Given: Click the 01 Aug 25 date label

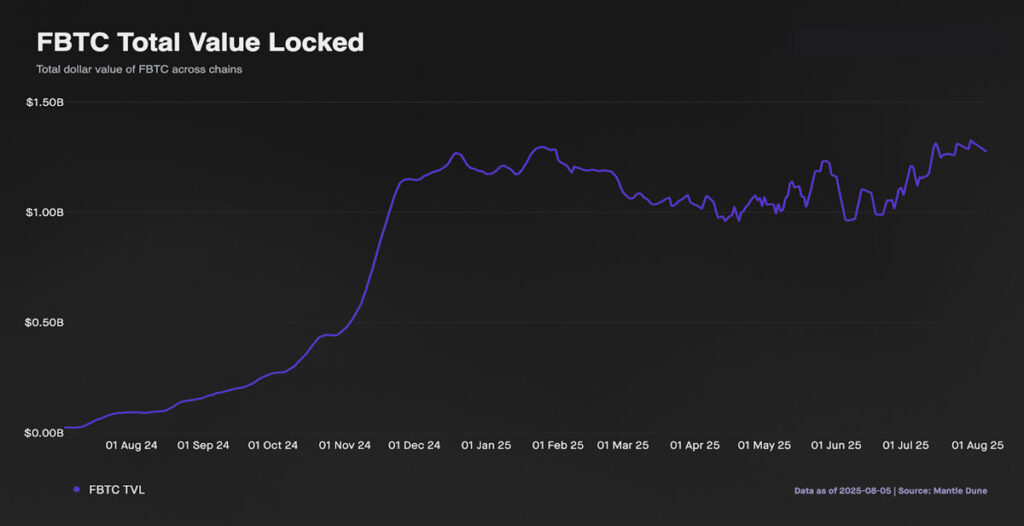Looking at the screenshot, I should (x=977, y=446).
